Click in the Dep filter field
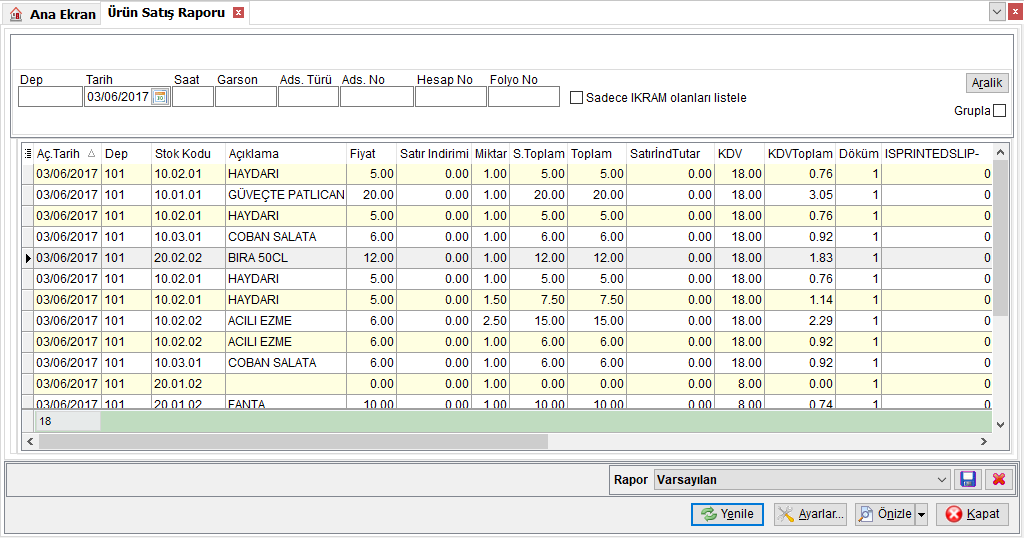Image resolution: width=1025 pixels, height=538 pixels. (50, 97)
